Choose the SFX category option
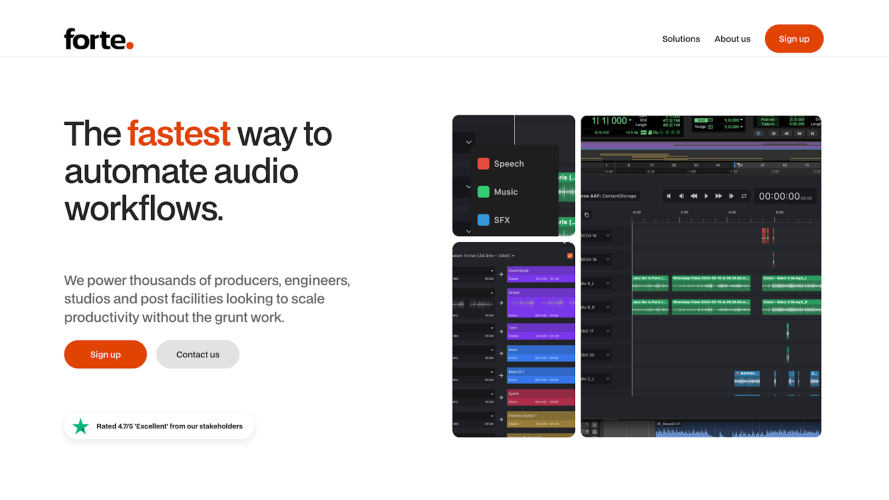 point(494,220)
